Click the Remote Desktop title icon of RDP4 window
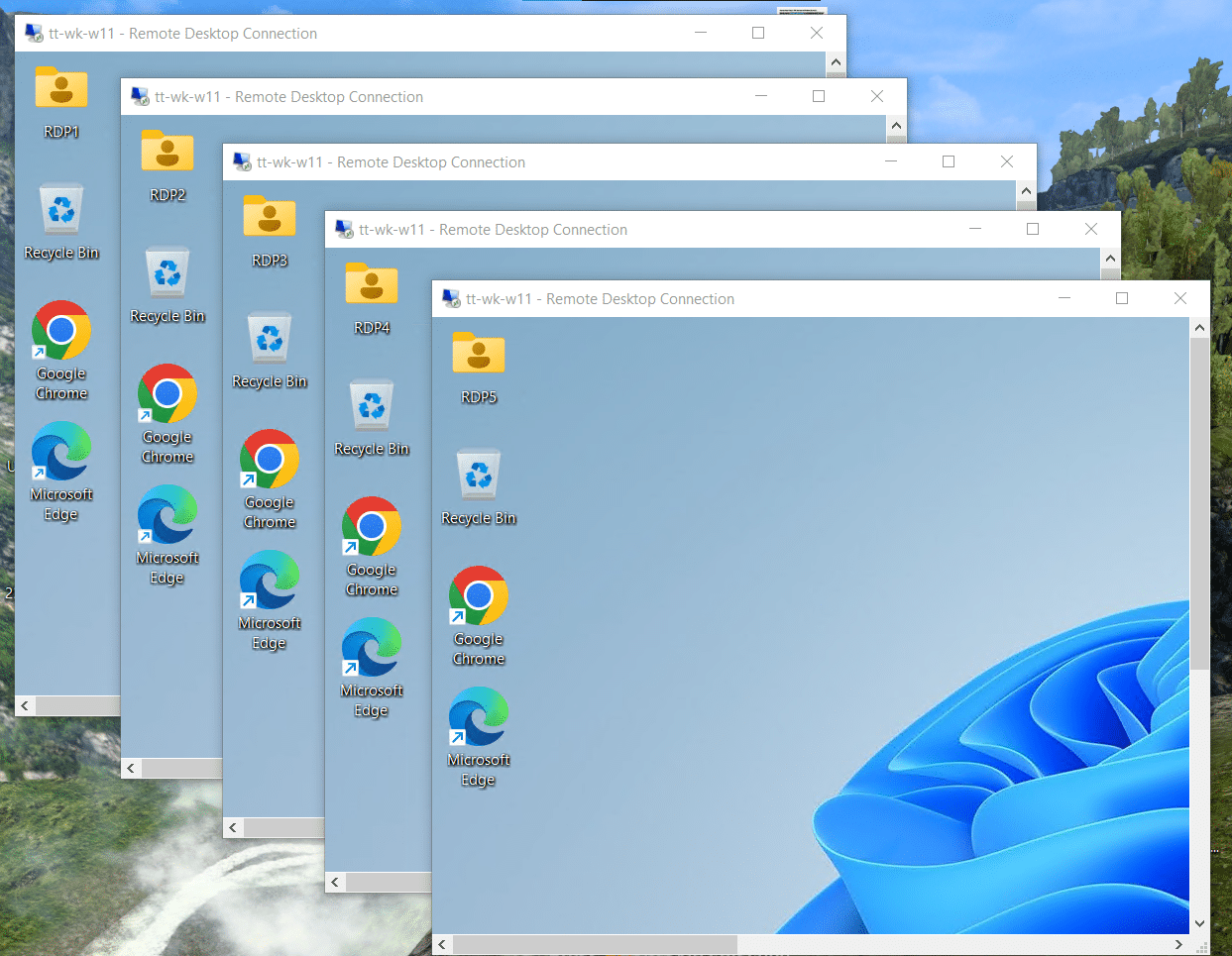This screenshot has width=1232, height=956. 344,229
